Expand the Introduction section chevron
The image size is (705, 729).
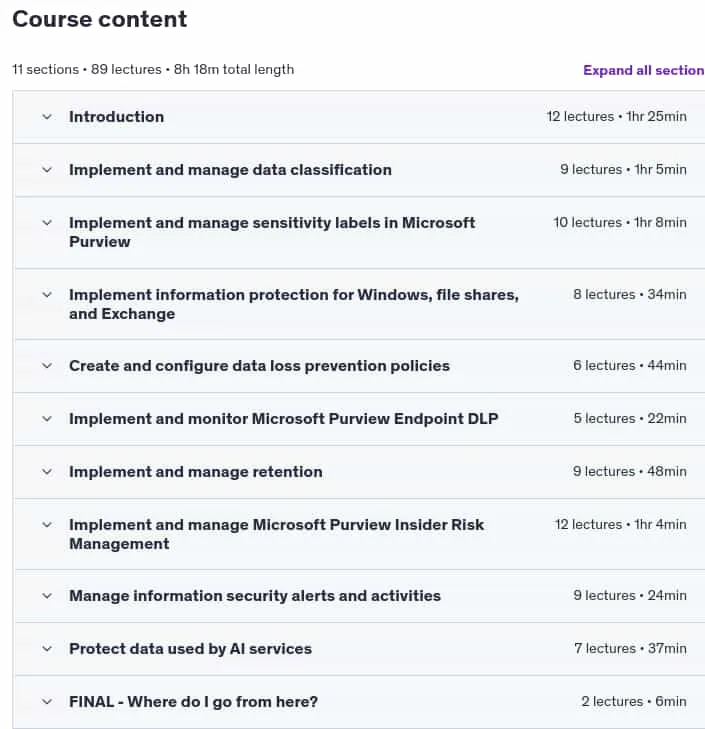tap(47, 117)
